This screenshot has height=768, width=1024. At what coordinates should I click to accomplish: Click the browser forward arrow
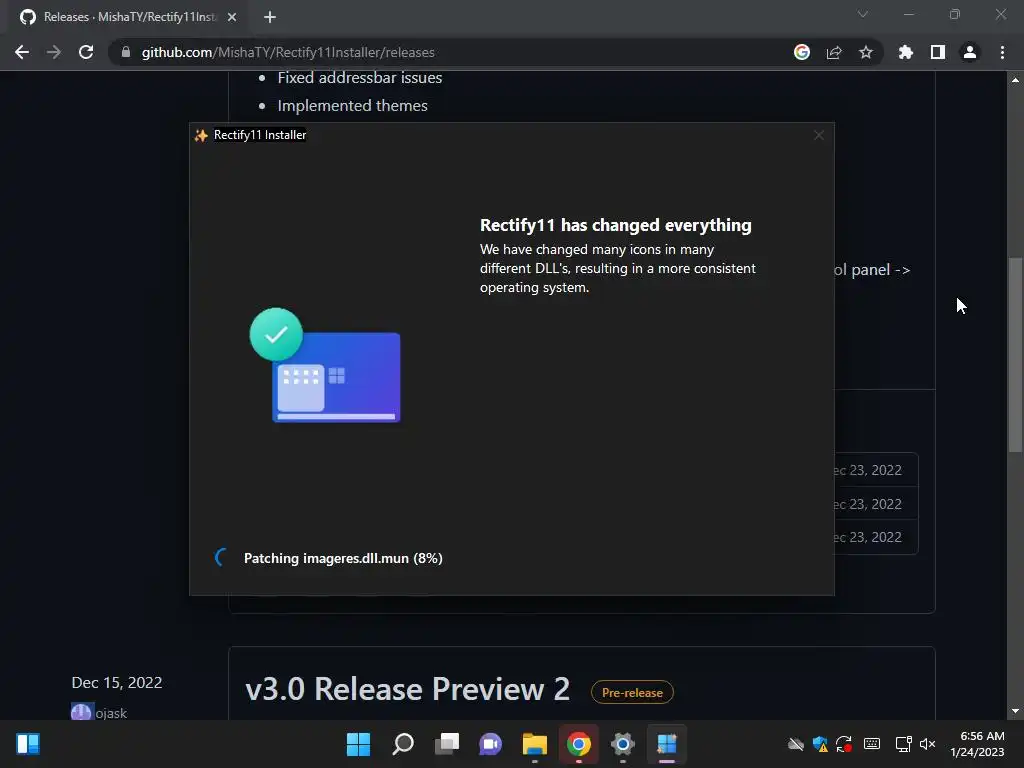tap(54, 52)
